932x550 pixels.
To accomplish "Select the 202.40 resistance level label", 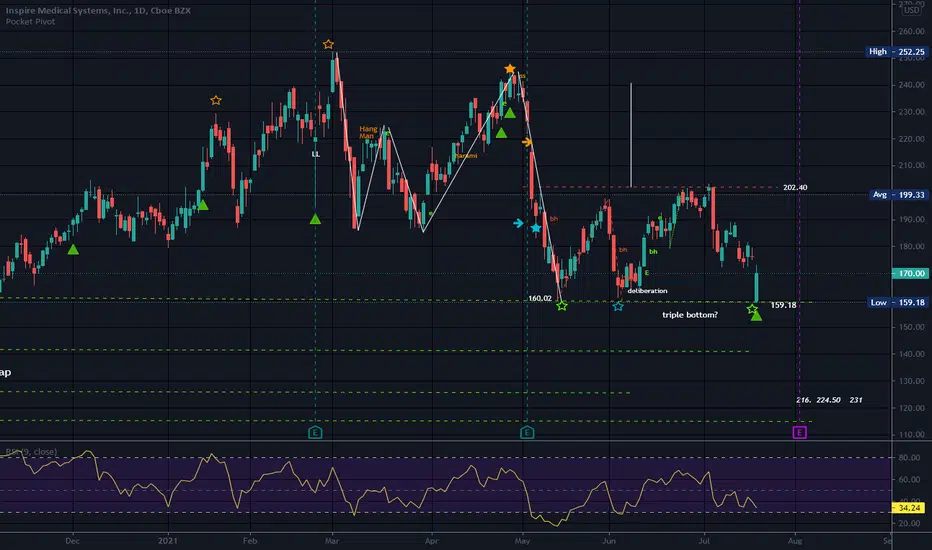I will (795, 187).
